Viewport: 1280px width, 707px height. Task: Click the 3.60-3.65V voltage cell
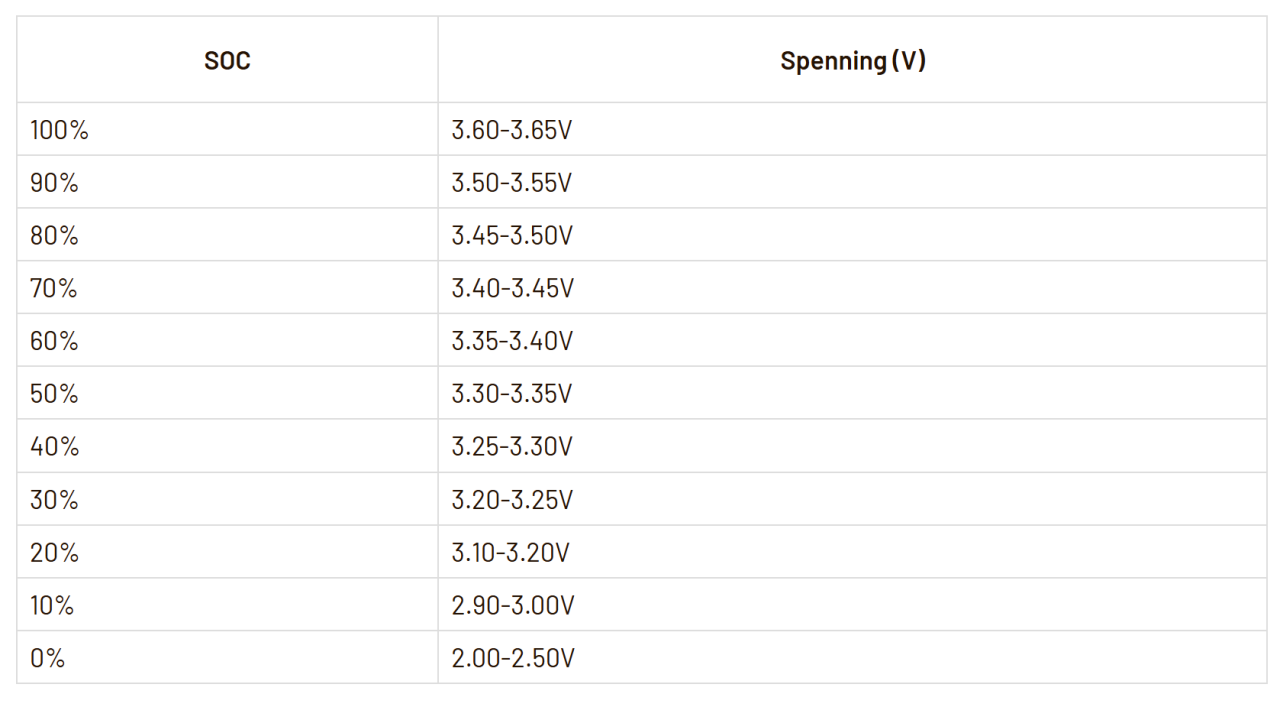pyautogui.click(x=512, y=130)
